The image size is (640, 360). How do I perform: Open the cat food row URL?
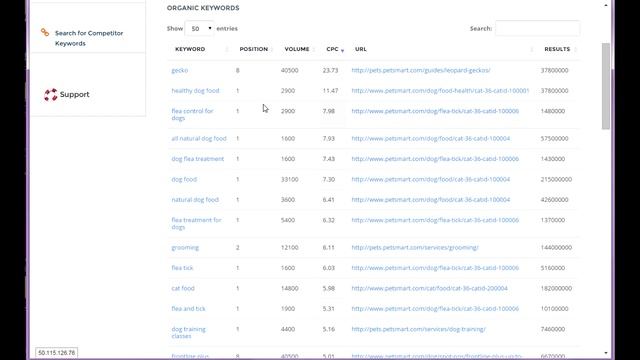pyautogui.click(x=429, y=288)
